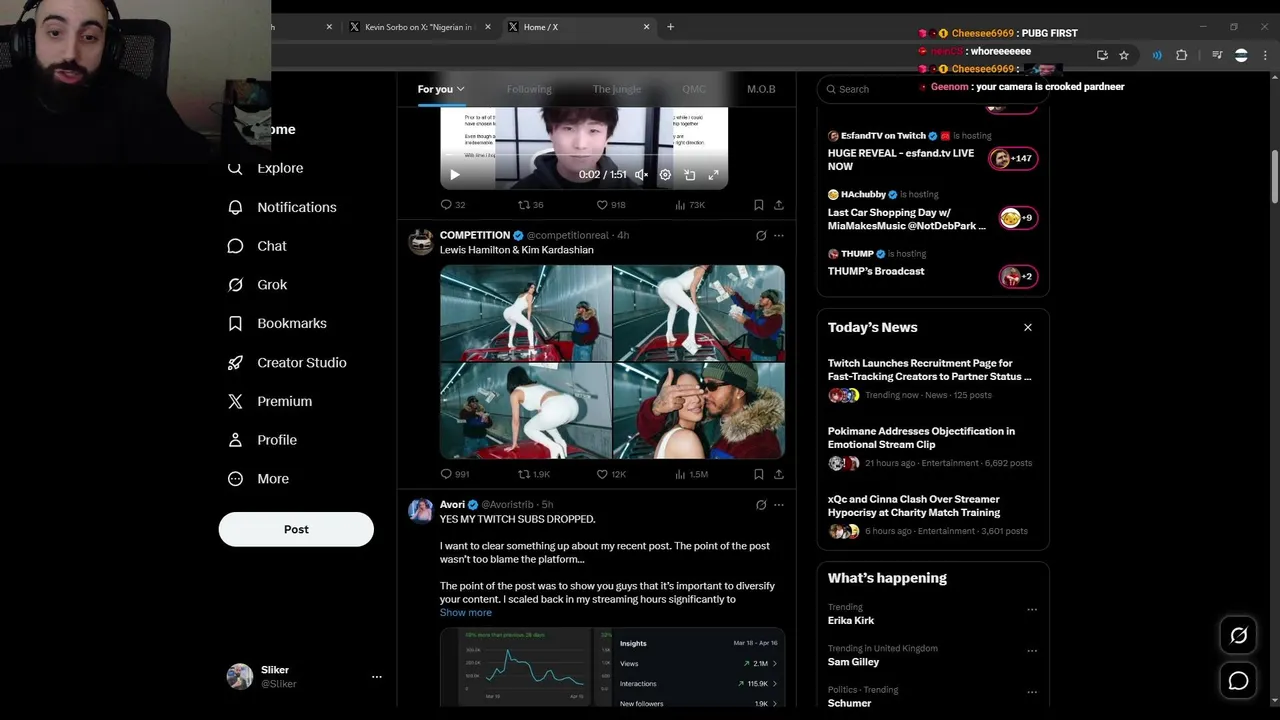Expand video to fullscreen
The height and width of the screenshot is (720, 1280).
pyautogui.click(x=713, y=175)
